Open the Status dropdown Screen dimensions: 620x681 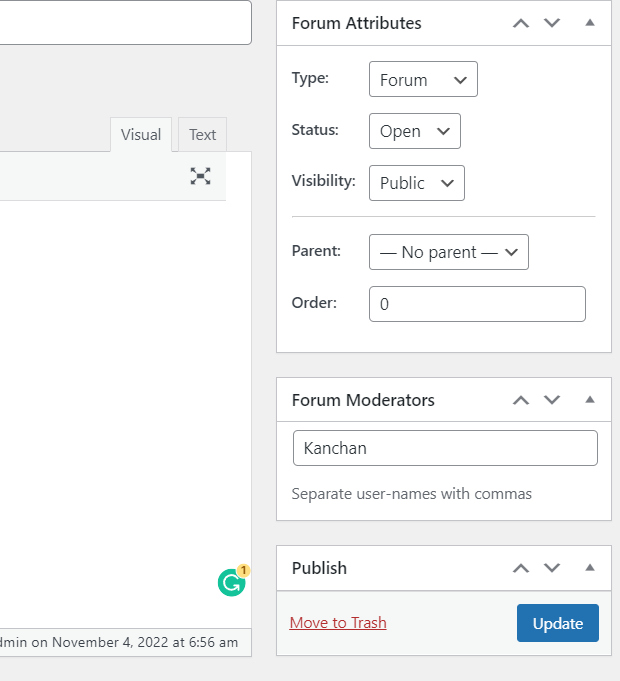pyautogui.click(x=414, y=131)
